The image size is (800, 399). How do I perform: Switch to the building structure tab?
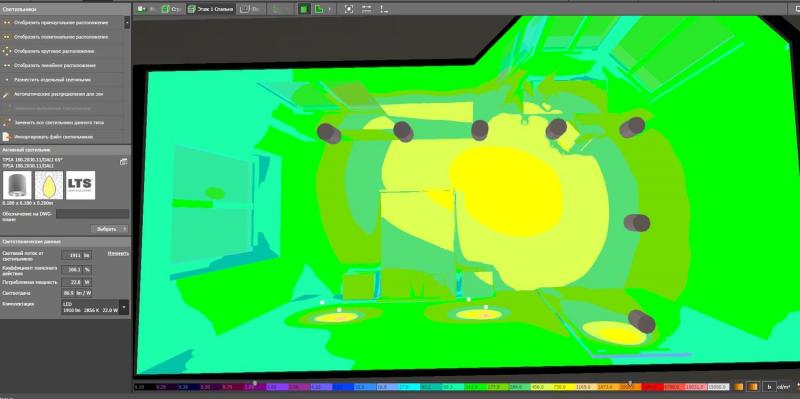pyautogui.click(x=171, y=9)
